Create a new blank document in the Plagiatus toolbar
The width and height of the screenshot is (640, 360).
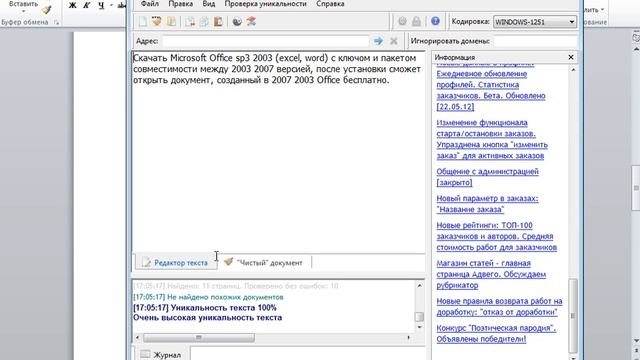pyautogui.click(x=142, y=21)
